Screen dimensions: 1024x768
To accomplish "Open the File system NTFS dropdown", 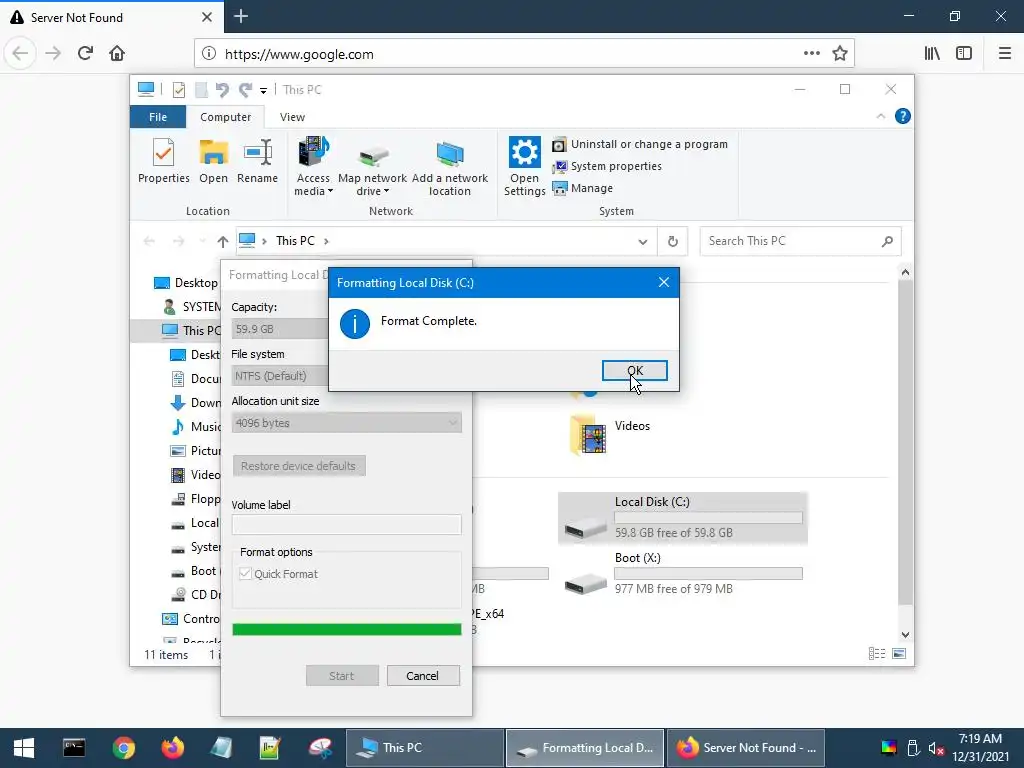I will point(280,376).
